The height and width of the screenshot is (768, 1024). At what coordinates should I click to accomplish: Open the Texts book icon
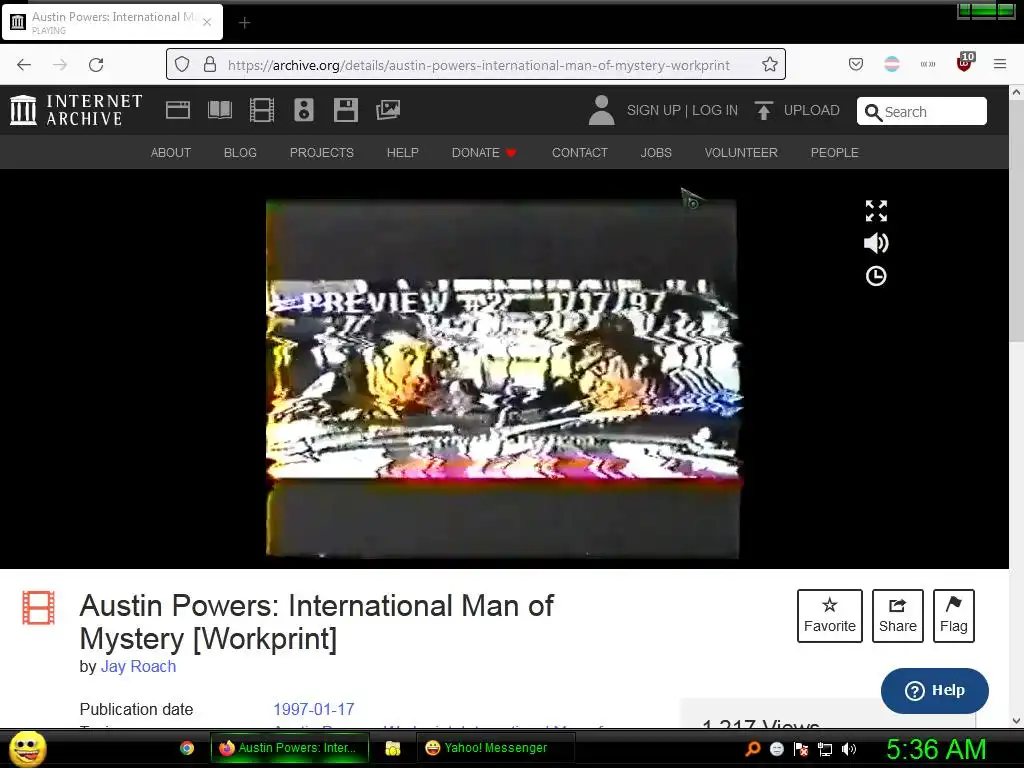click(220, 110)
